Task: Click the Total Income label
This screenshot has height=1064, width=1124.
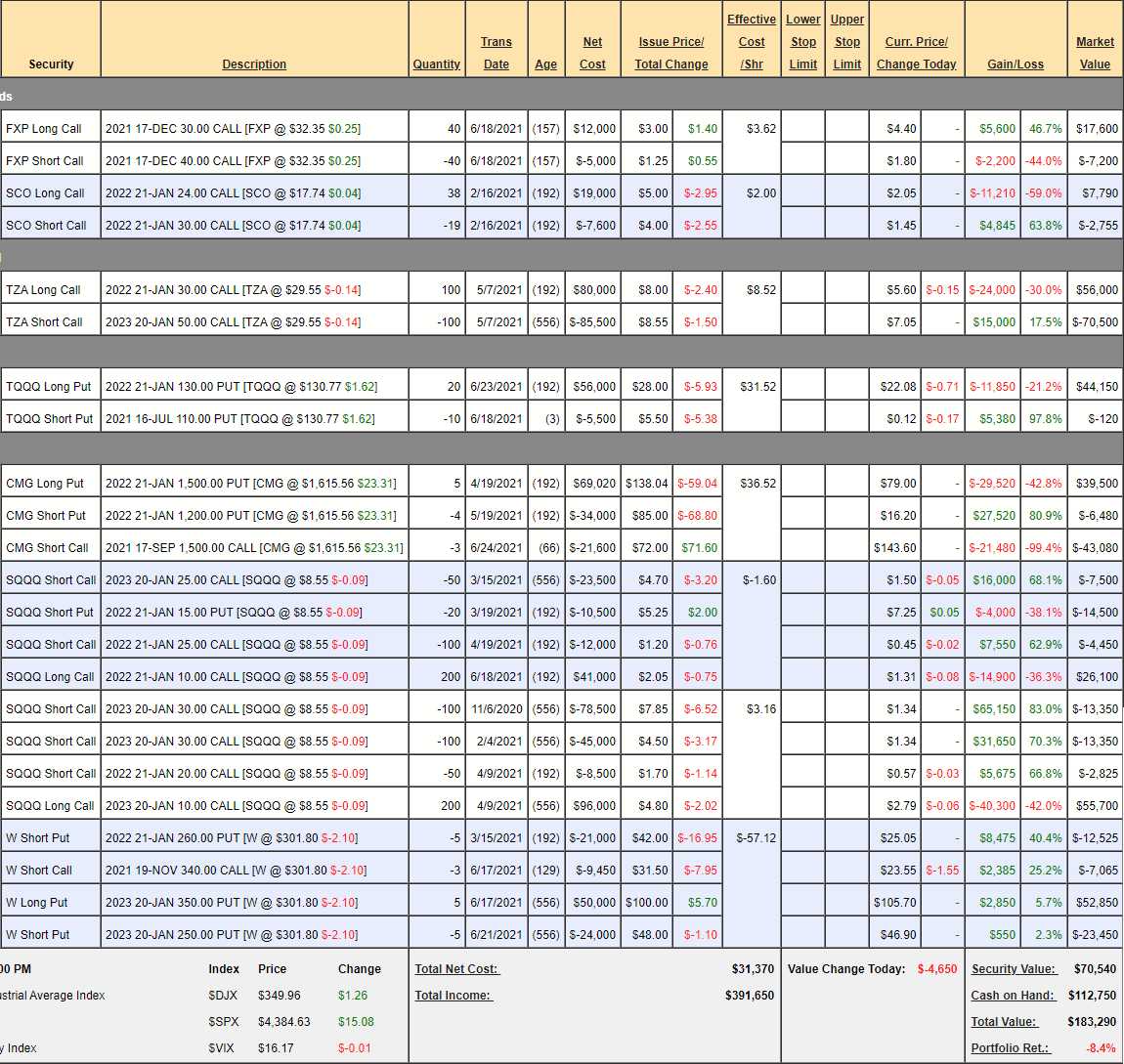Action: point(453,996)
